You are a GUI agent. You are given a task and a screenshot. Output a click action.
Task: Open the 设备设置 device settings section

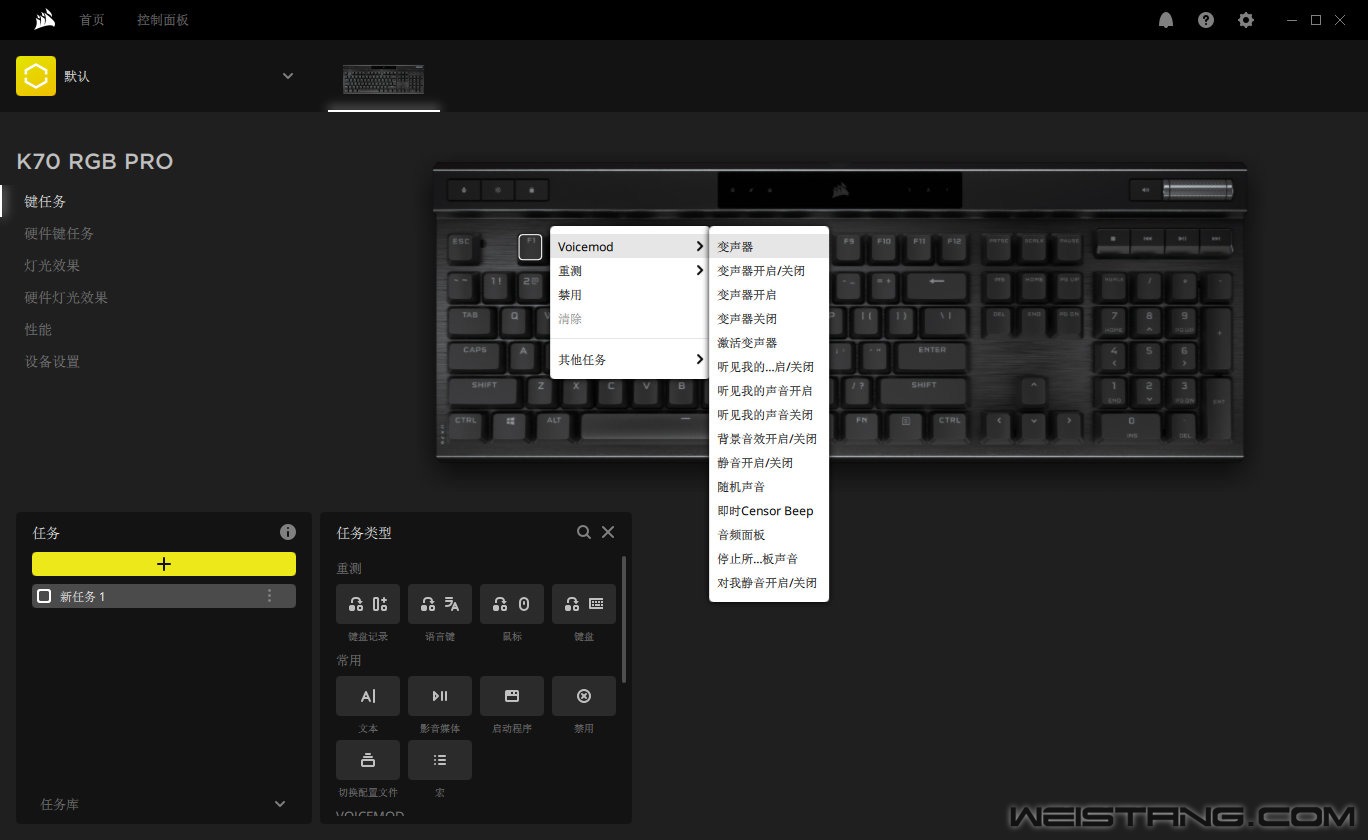click(x=52, y=361)
